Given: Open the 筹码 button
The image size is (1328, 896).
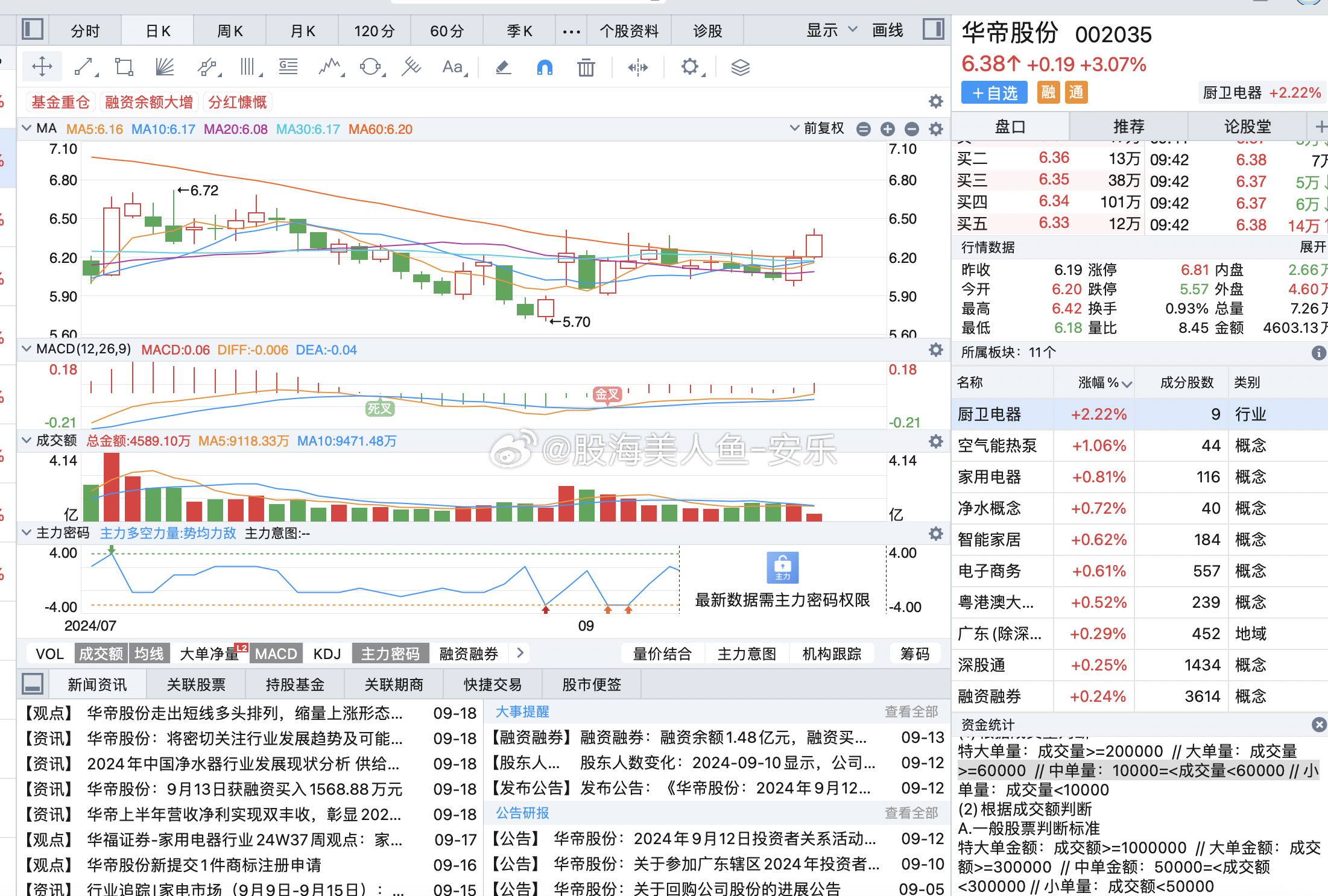Looking at the screenshot, I should (x=915, y=654).
